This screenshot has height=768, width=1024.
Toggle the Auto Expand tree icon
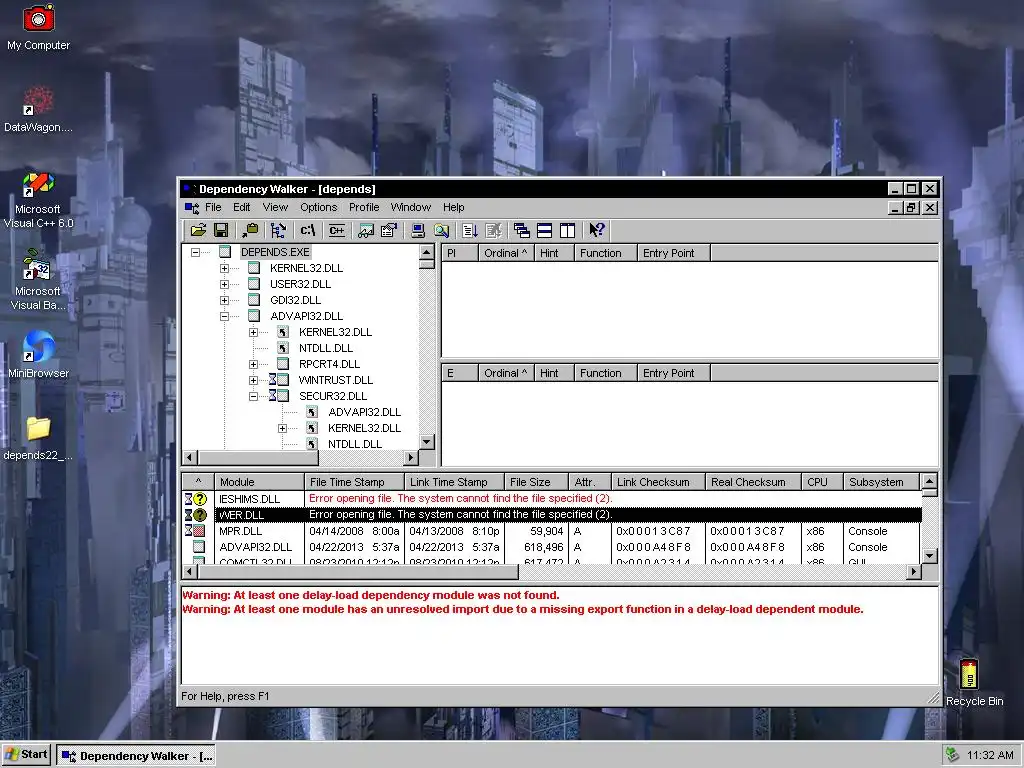point(278,230)
